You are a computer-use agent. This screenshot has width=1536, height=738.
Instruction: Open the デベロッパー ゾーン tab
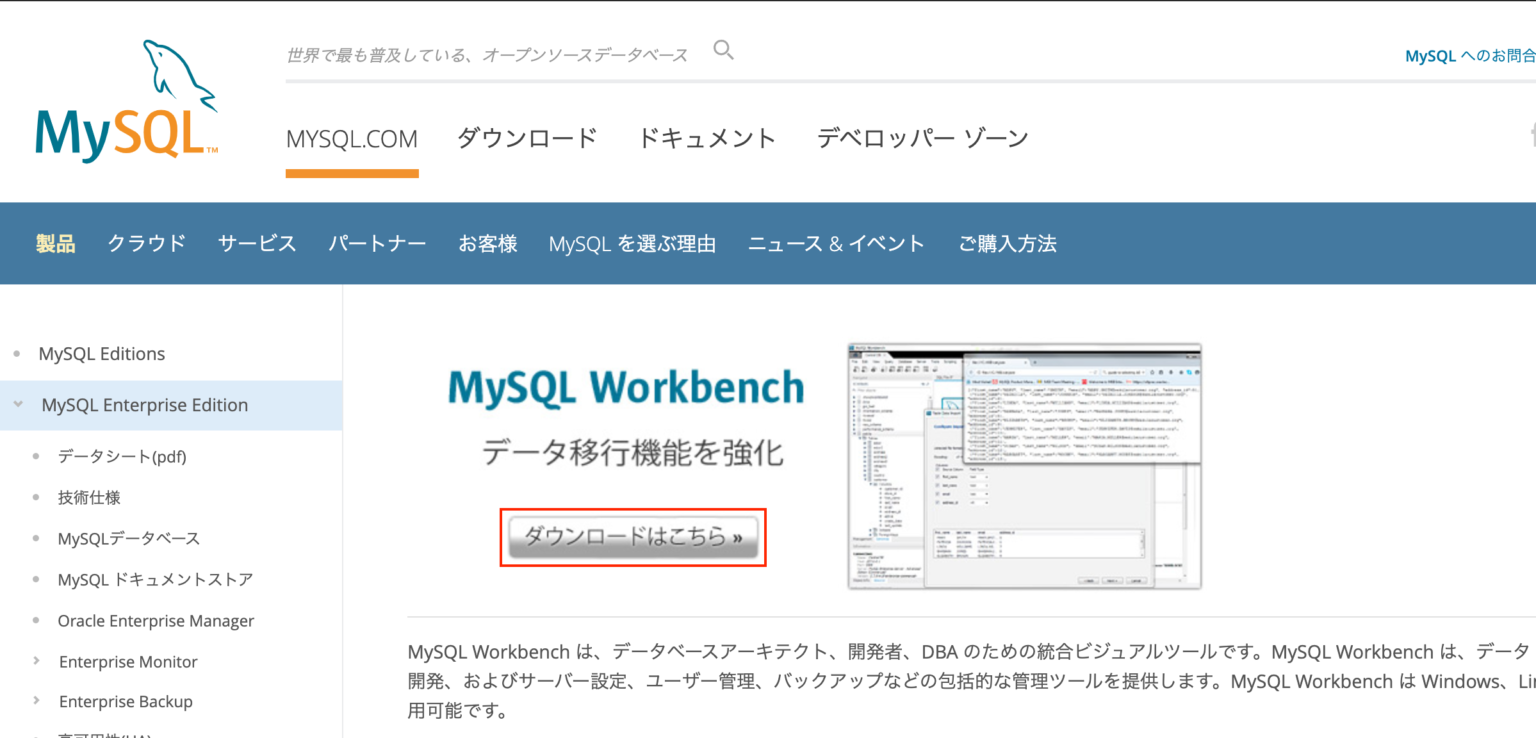pyautogui.click(x=922, y=139)
